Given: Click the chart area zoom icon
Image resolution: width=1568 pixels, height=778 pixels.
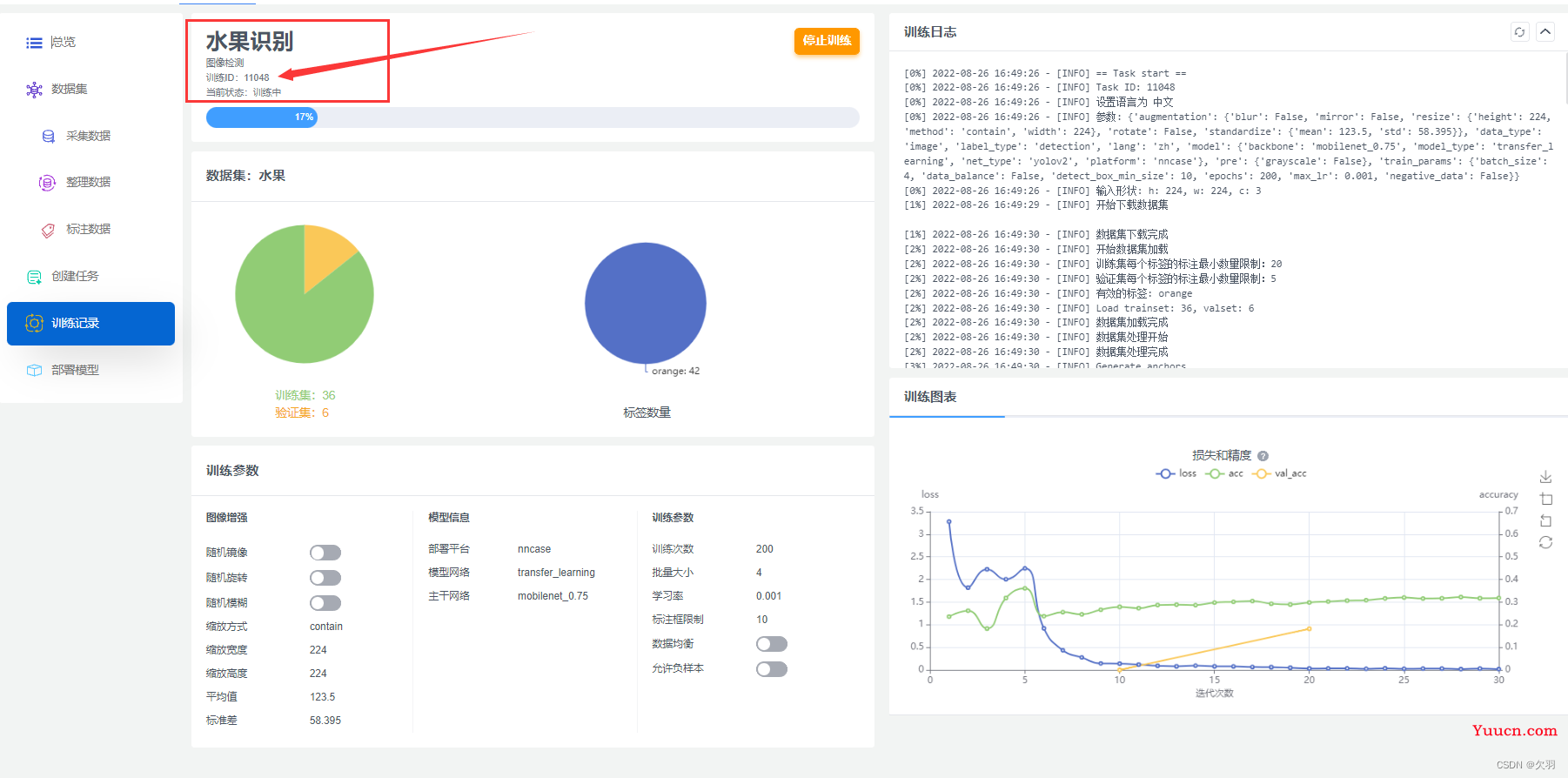Looking at the screenshot, I should [1545, 499].
